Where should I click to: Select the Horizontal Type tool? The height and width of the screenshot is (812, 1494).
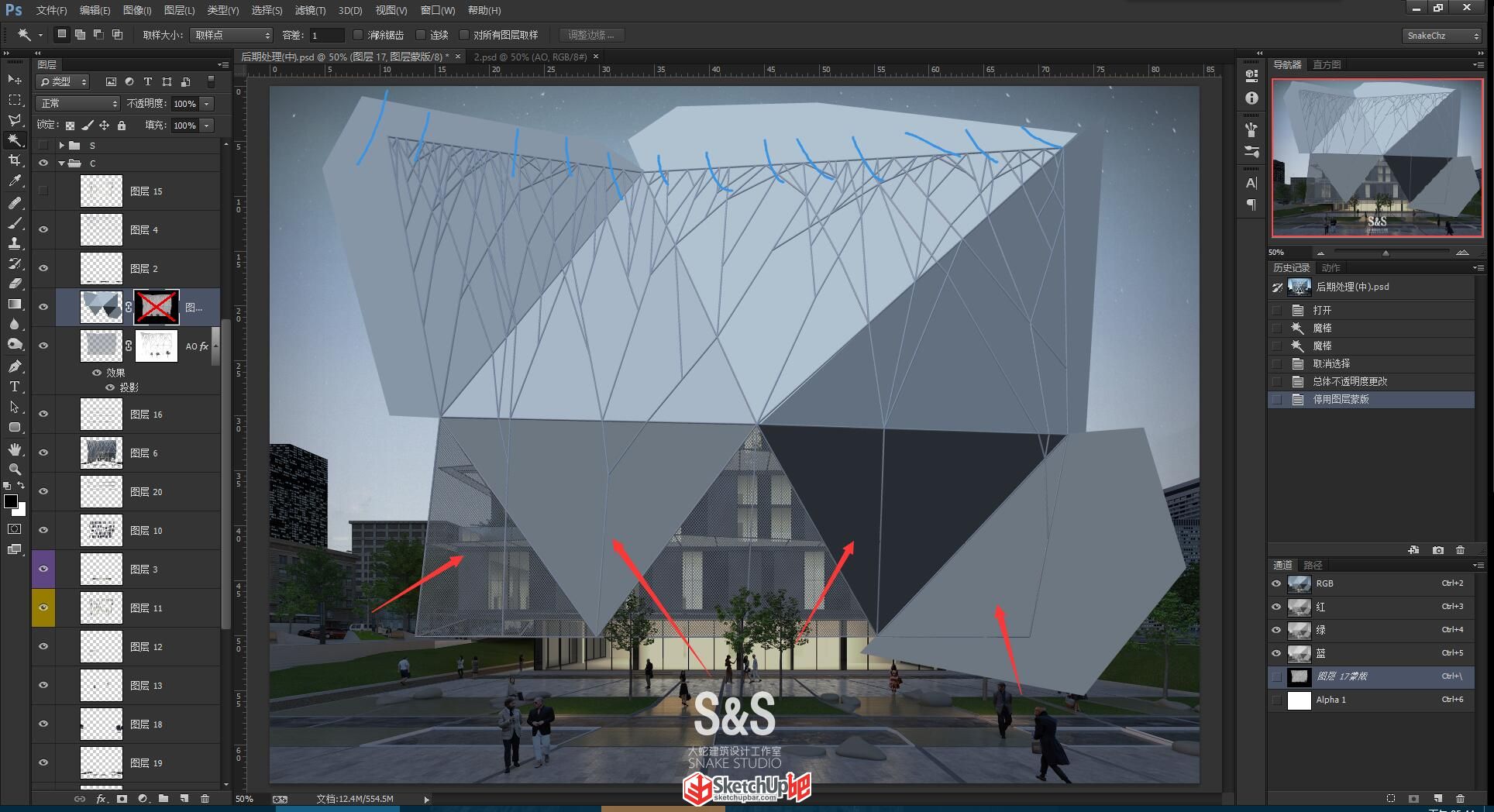click(x=15, y=386)
